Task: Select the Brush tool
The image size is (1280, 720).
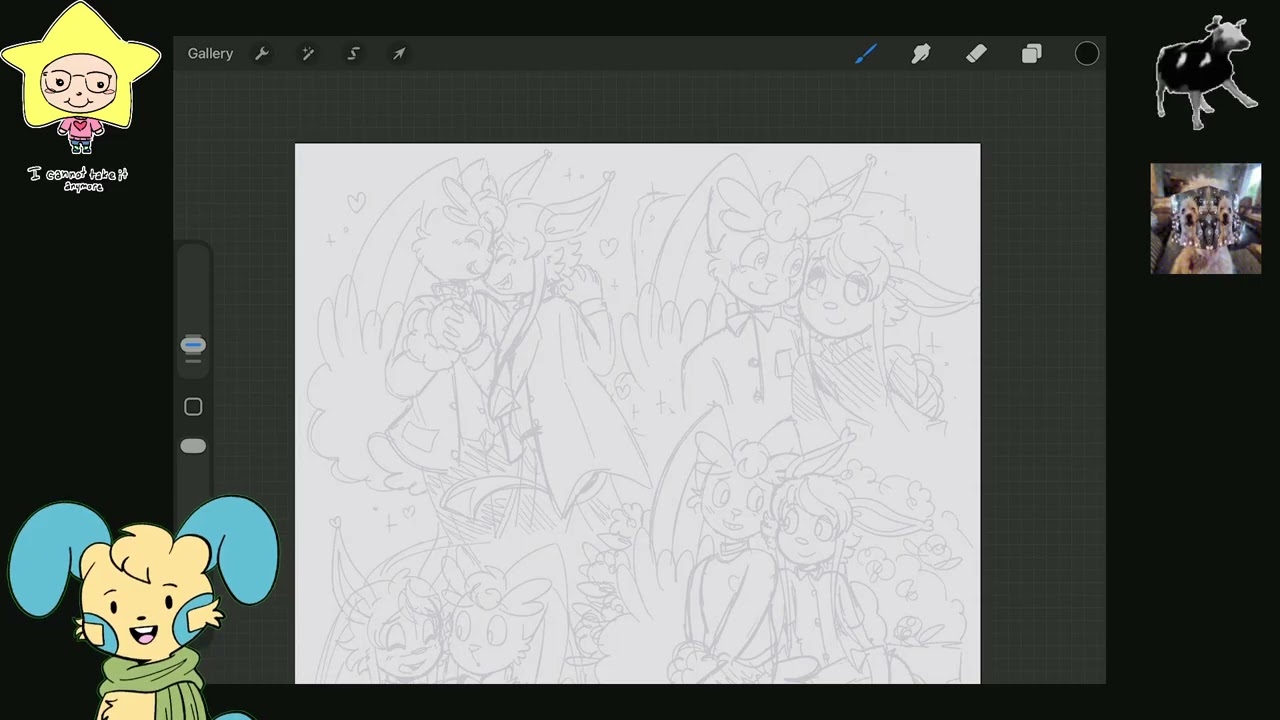Action: [x=866, y=54]
